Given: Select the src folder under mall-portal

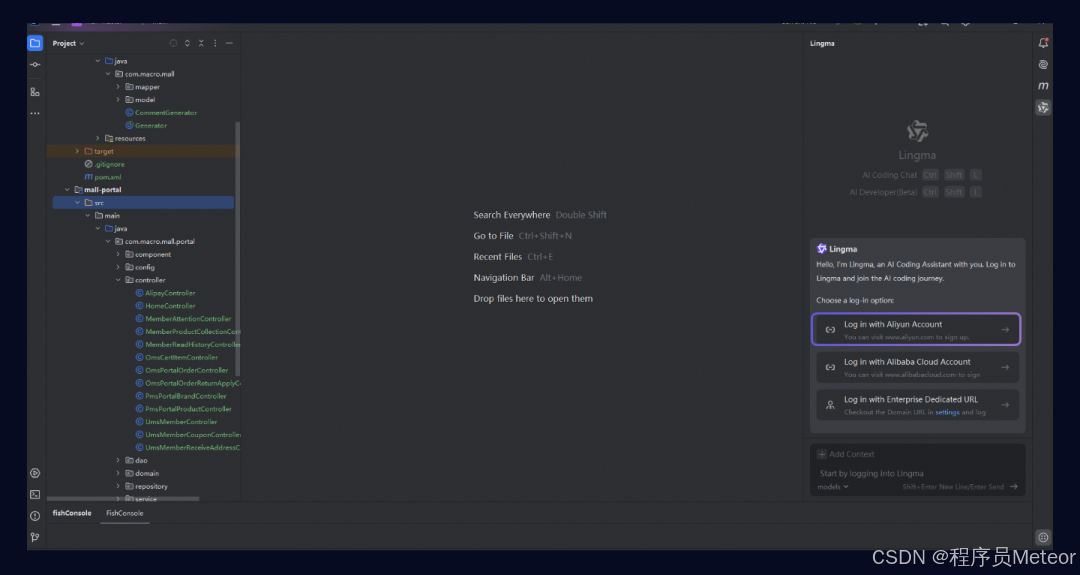Looking at the screenshot, I should coord(143,203).
